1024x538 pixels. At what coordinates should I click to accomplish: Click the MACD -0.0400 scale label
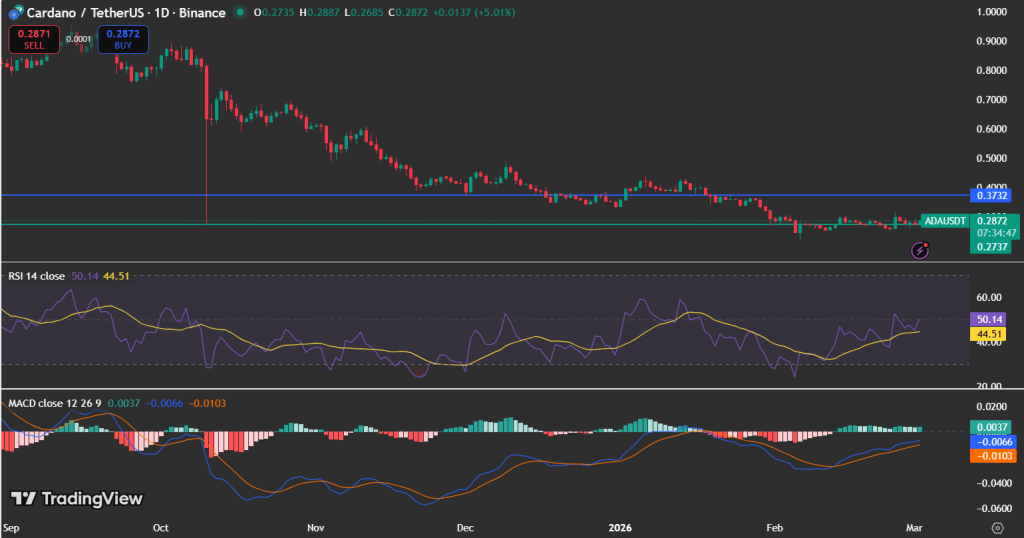tap(994, 483)
